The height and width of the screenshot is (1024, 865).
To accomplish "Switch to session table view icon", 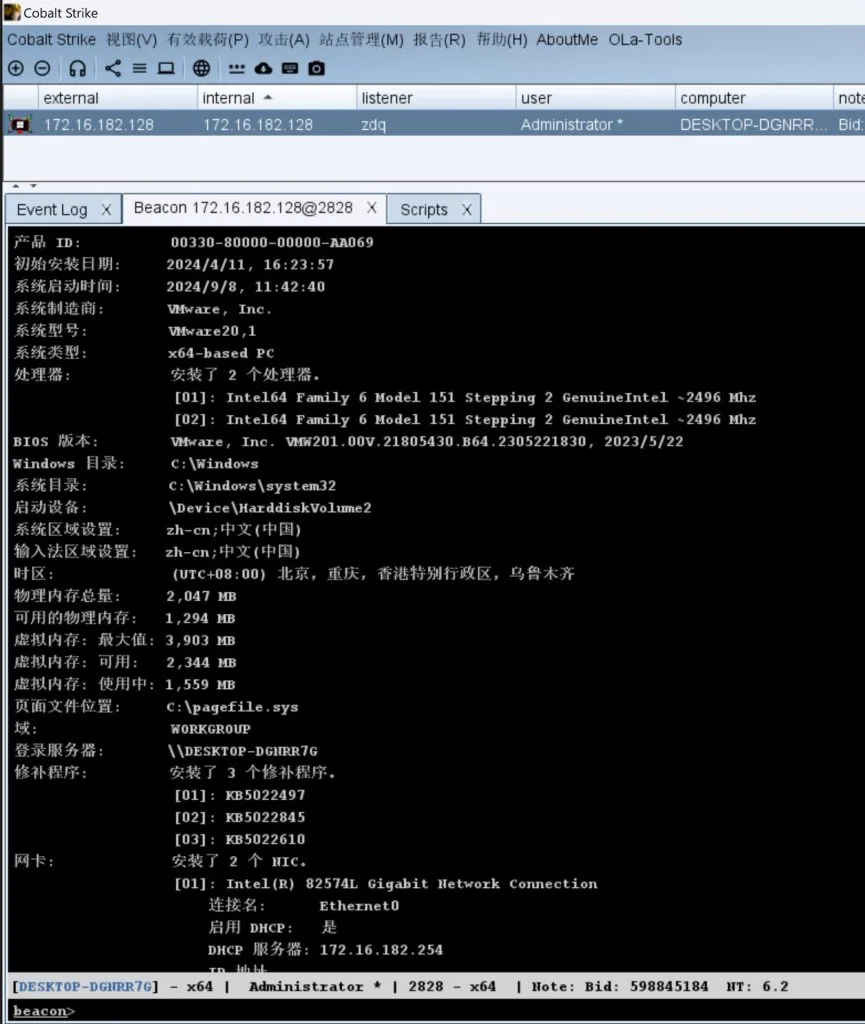I will click(139, 68).
